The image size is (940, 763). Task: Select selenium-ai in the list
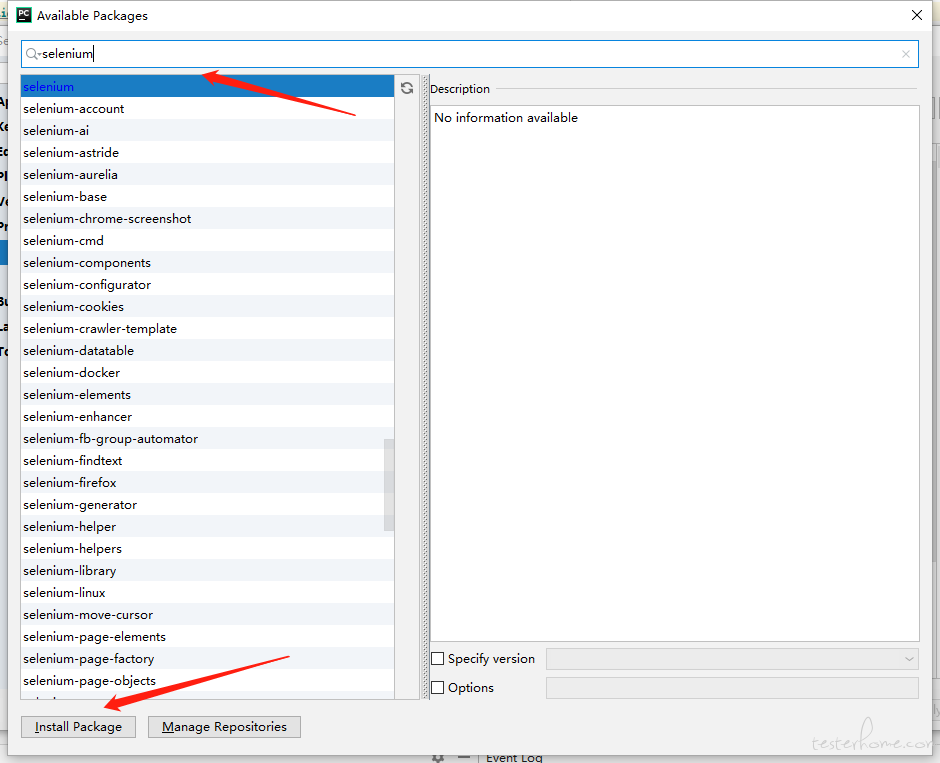pos(207,131)
